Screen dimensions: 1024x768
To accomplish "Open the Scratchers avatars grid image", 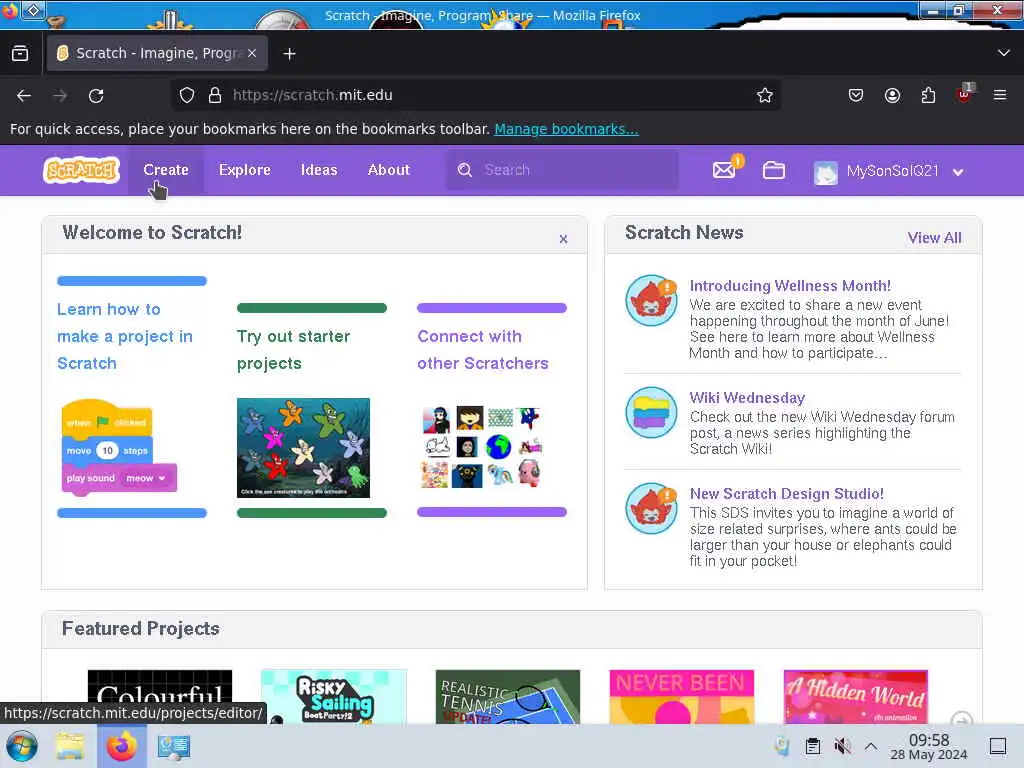I will [x=483, y=447].
